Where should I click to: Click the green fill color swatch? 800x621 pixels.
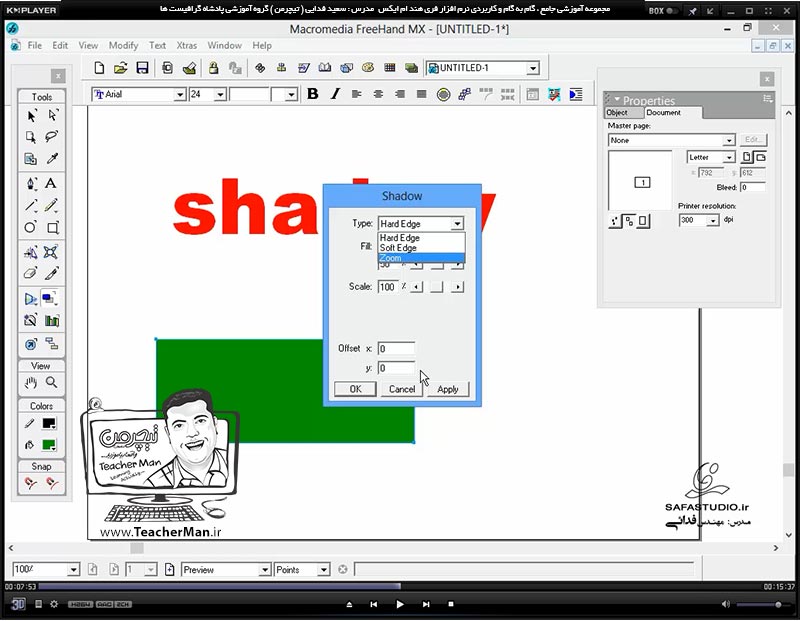pyautogui.click(x=49, y=445)
